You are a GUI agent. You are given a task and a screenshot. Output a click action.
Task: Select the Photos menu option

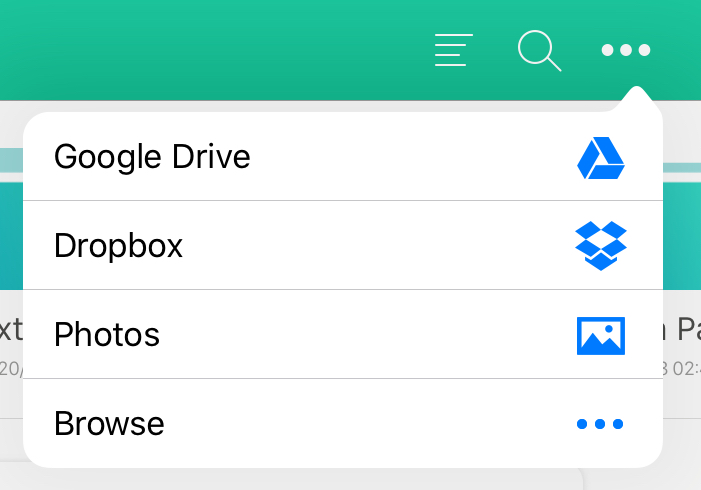pyautogui.click(x=343, y=334)
